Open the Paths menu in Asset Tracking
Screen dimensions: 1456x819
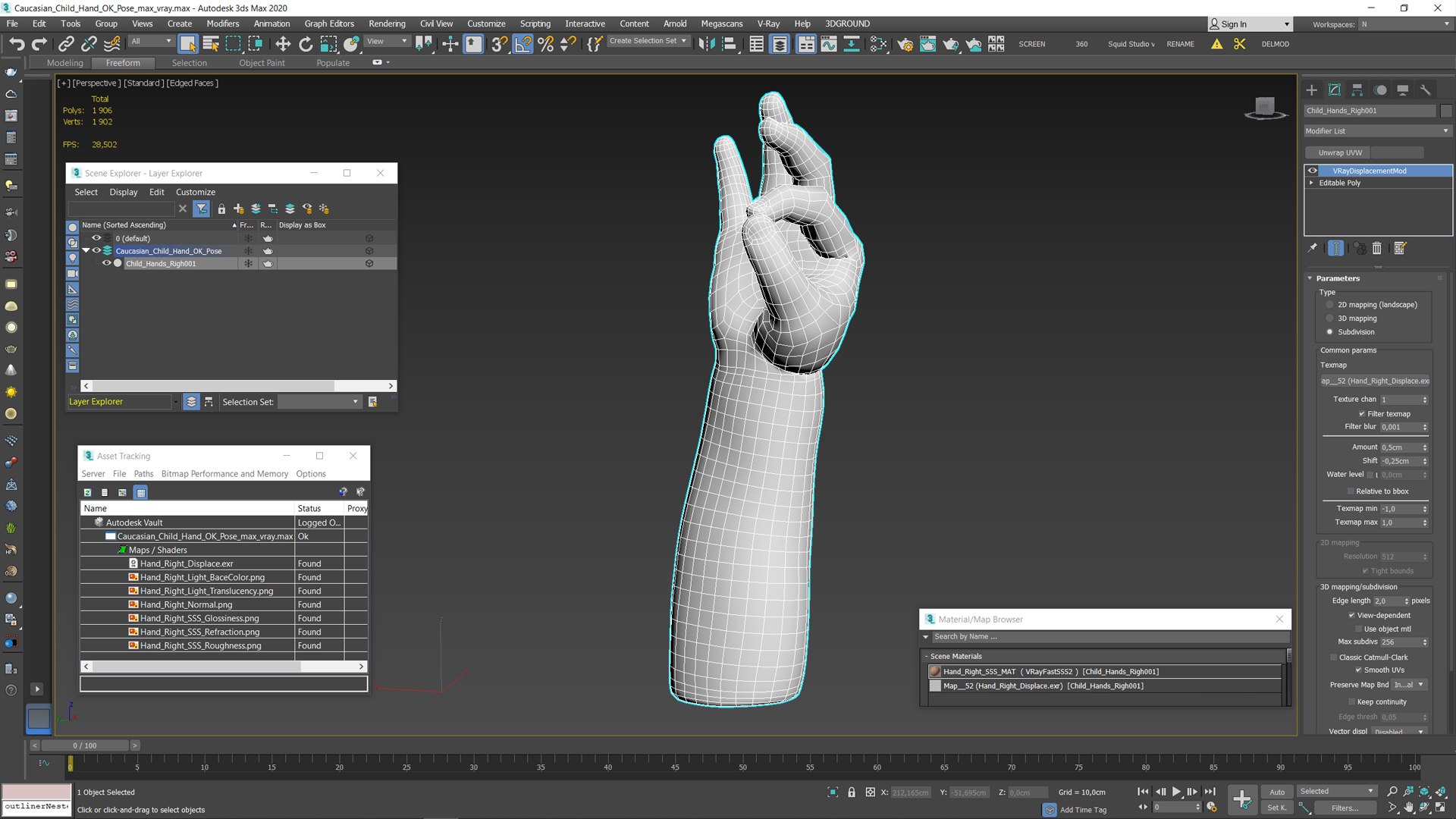pos(143,474)
